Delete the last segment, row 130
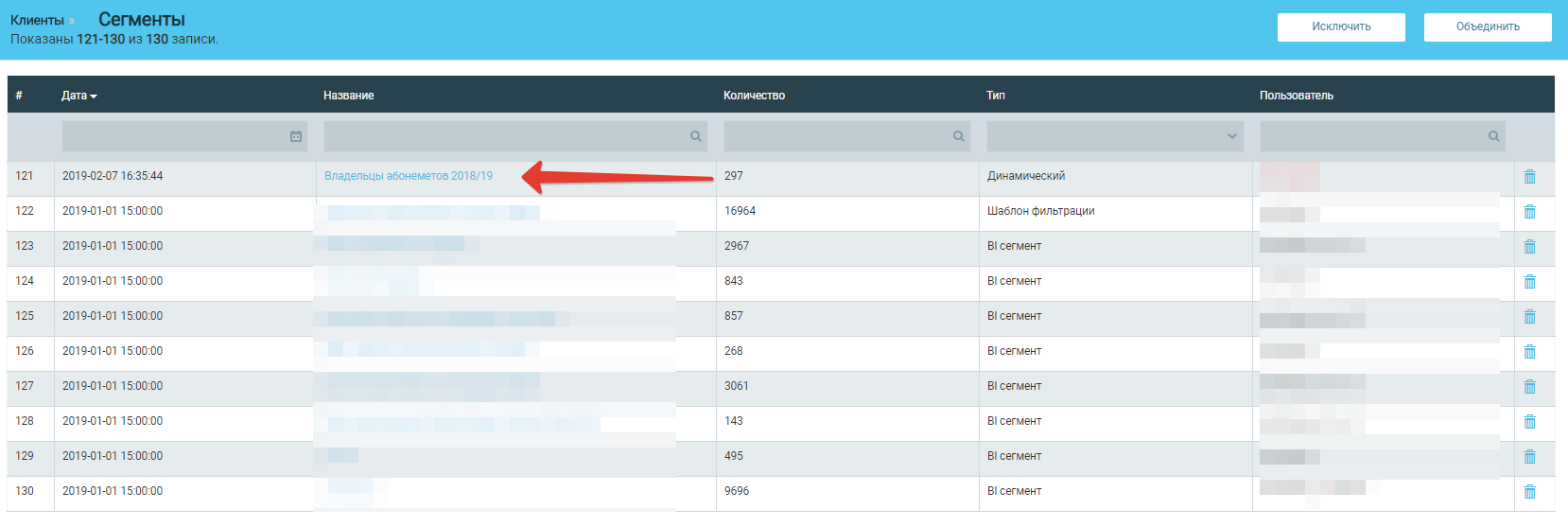This screenshot has width=1568, height=527. tap(1529, 492)
